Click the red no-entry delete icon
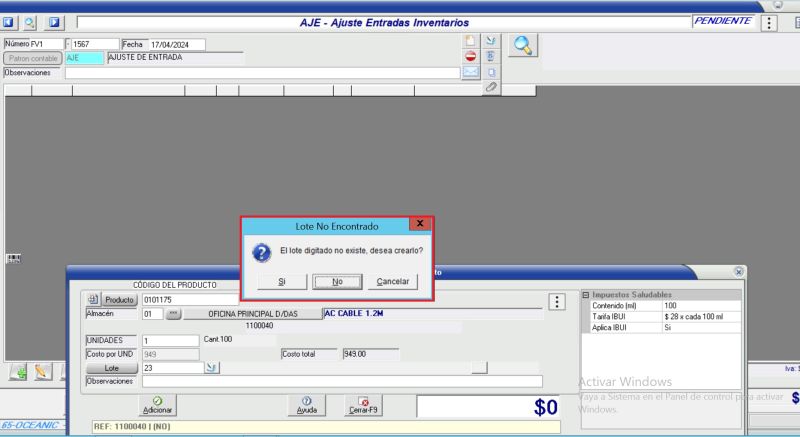The image size is (800, 437). point(471,56)
